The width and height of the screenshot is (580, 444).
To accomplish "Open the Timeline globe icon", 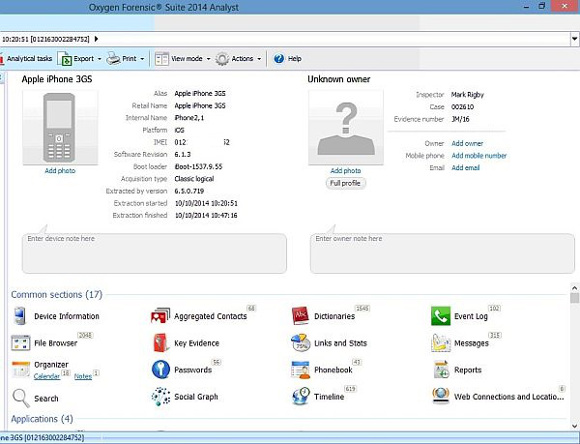I will coord(300,396).
